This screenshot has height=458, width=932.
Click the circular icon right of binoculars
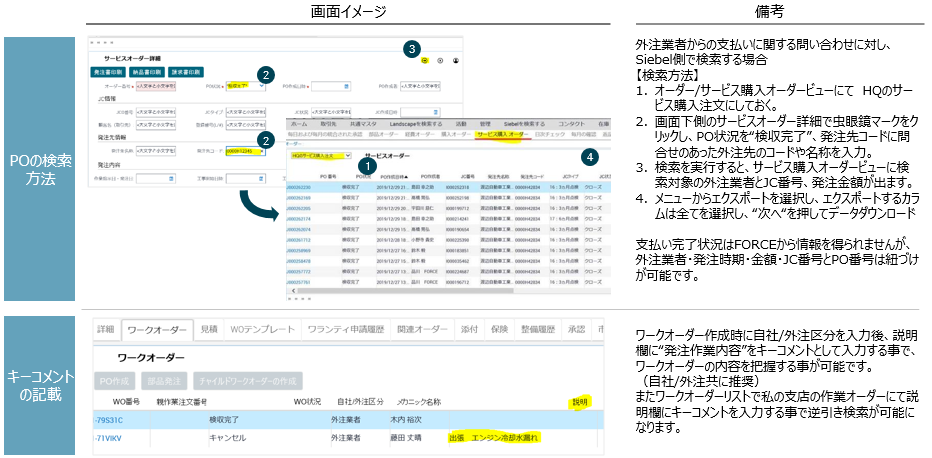click(x=440, y=61)
